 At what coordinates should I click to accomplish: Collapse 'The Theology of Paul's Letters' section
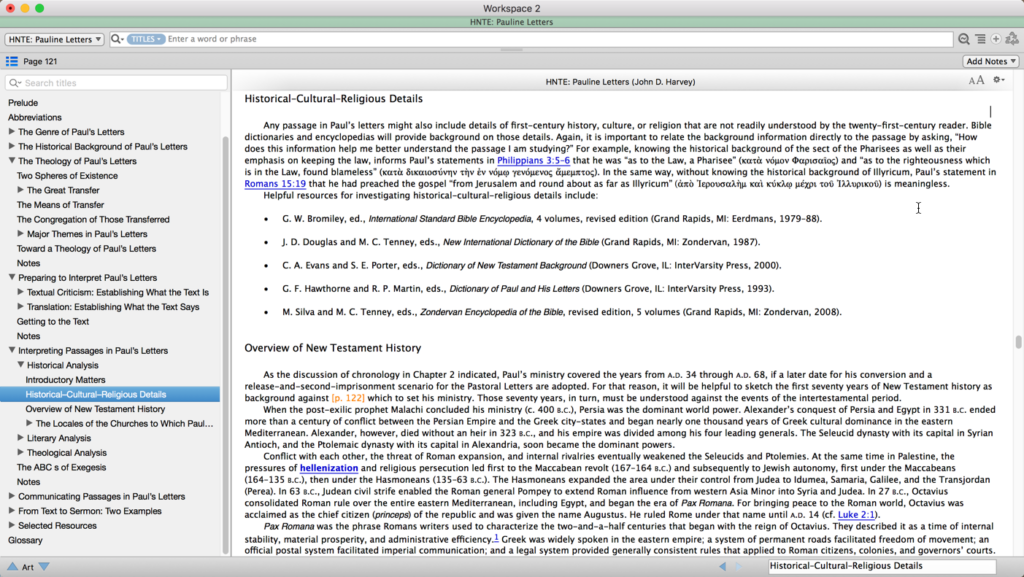coord(10,160)
